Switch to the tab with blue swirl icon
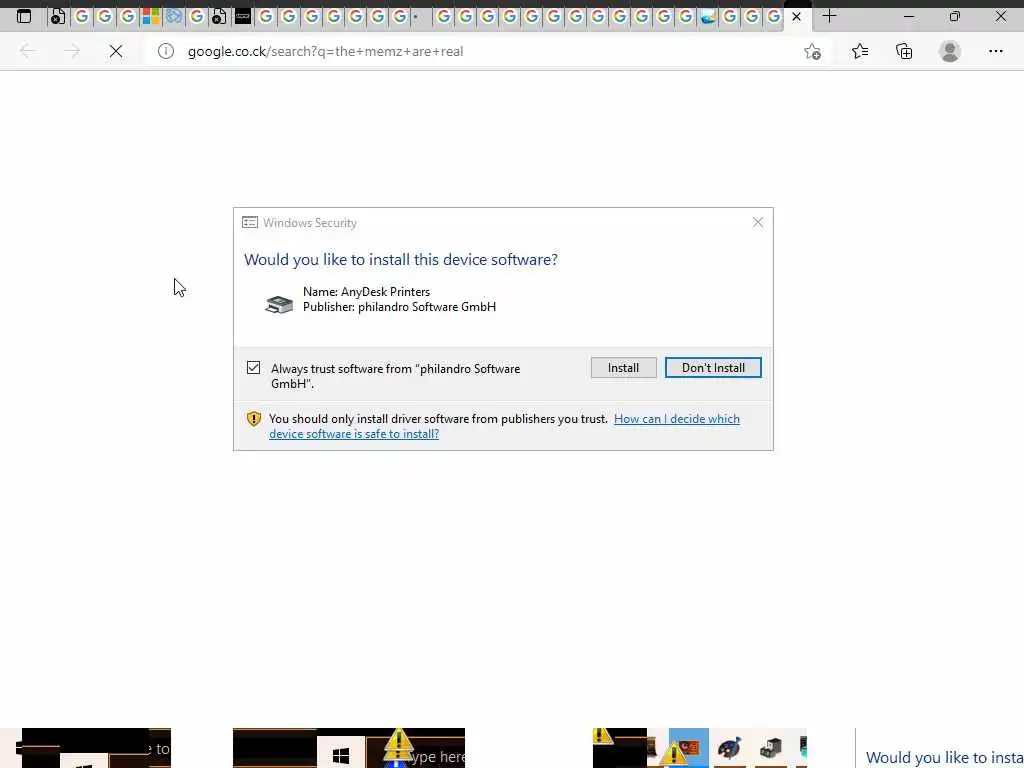The image size is (1024, 768). click(x=174, y=16)
